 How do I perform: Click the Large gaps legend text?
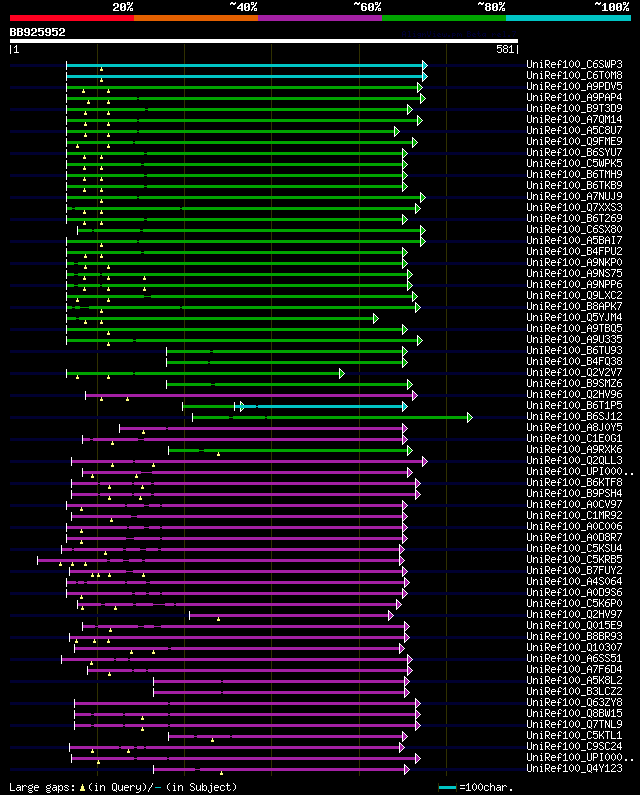(123, 787)
